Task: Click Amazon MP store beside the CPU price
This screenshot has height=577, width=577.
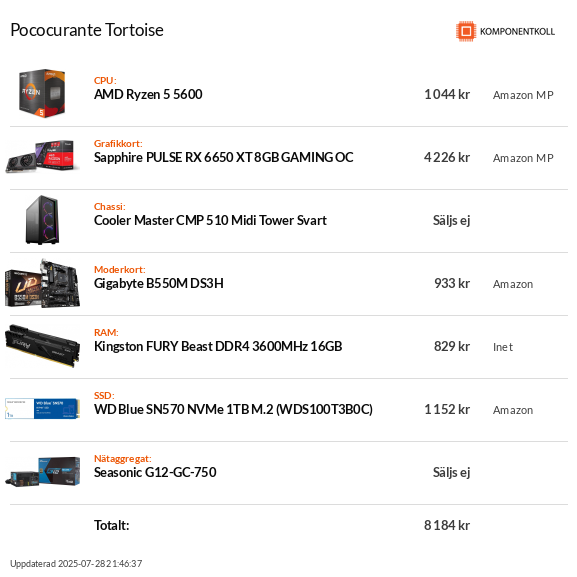Action: [x=523, y=95]
